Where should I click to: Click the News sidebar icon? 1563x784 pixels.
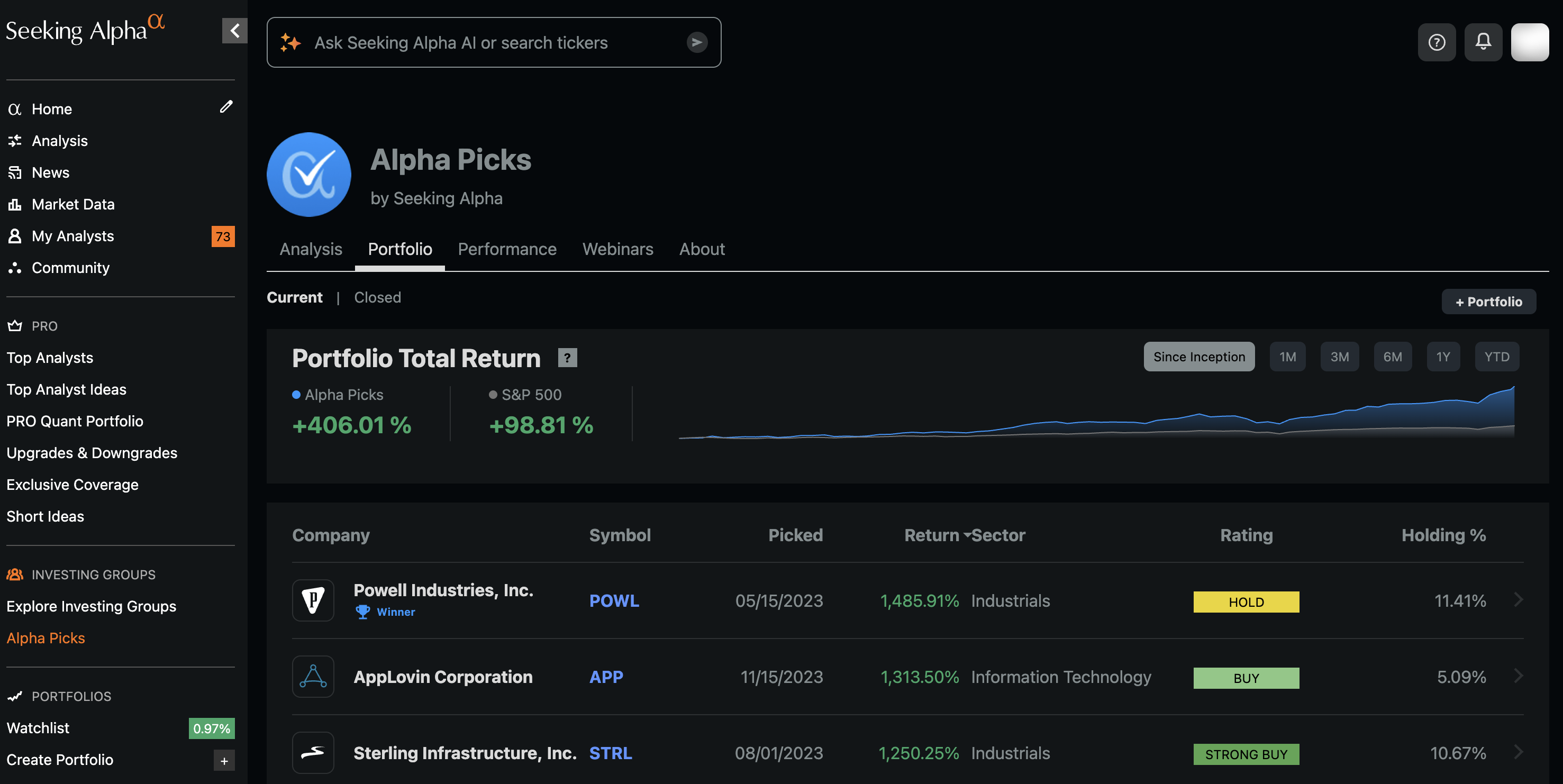pos(15,172)
